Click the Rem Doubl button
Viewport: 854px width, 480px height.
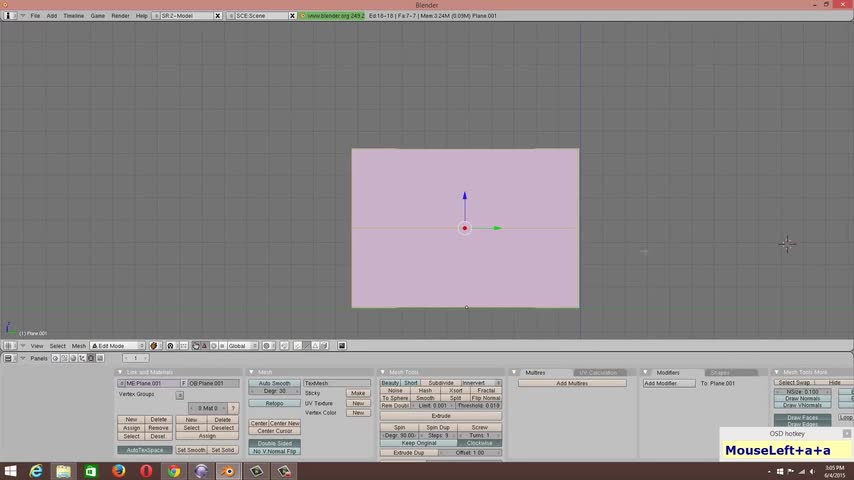(395, 405)
